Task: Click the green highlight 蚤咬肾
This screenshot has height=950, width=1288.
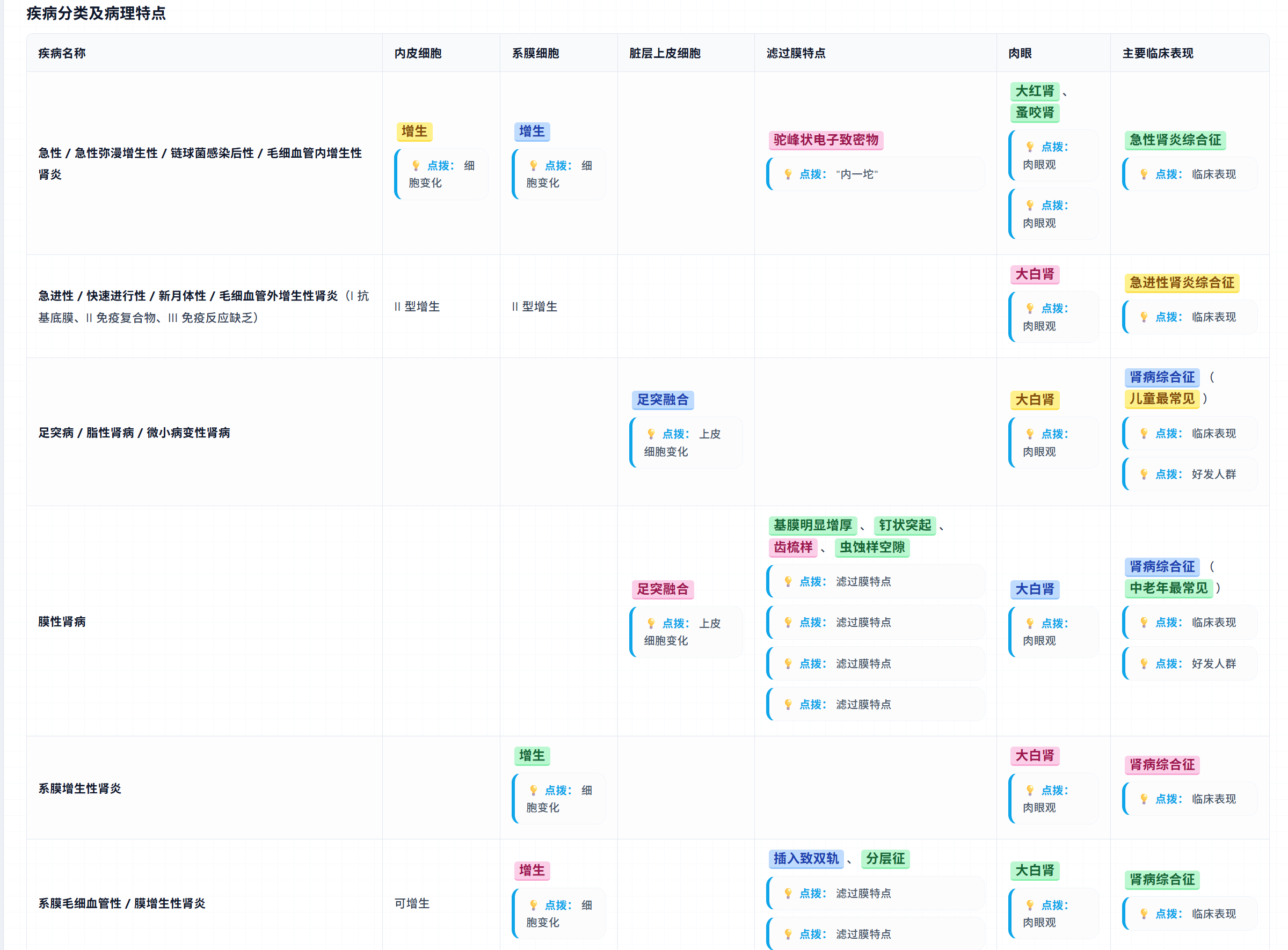Action: tap(1034, 113)
